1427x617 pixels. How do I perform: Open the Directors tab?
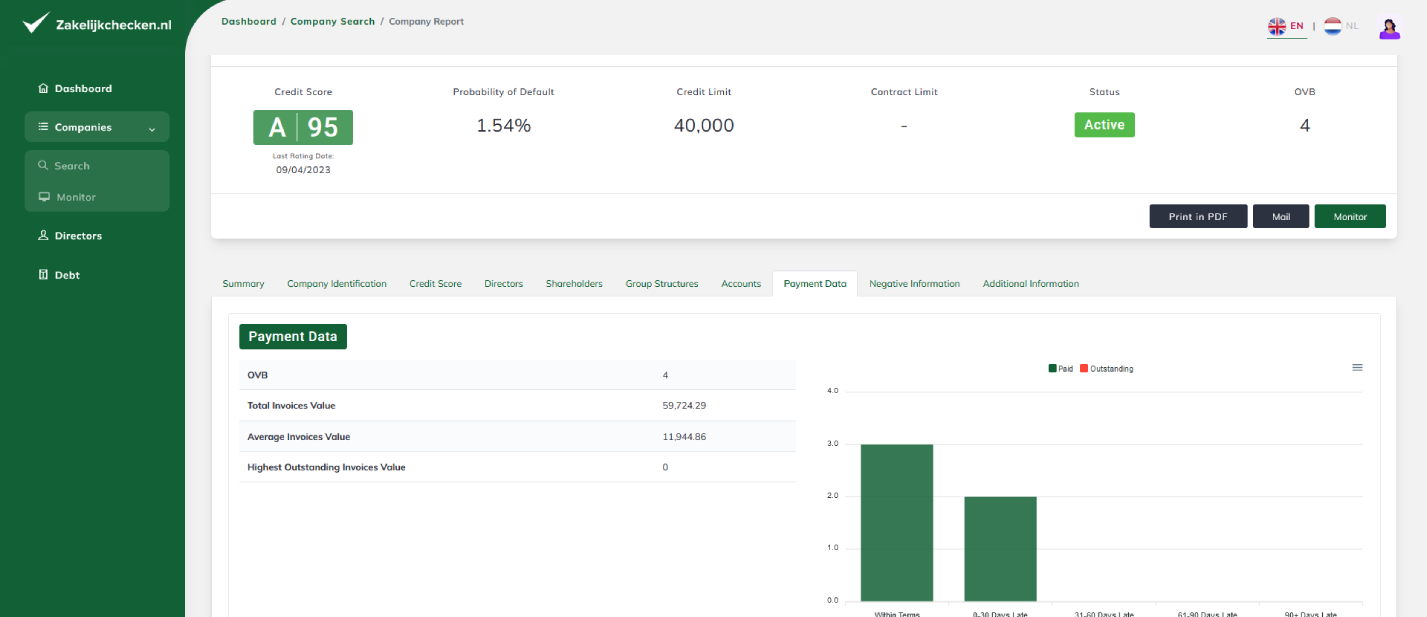click(x=504, y=284)
